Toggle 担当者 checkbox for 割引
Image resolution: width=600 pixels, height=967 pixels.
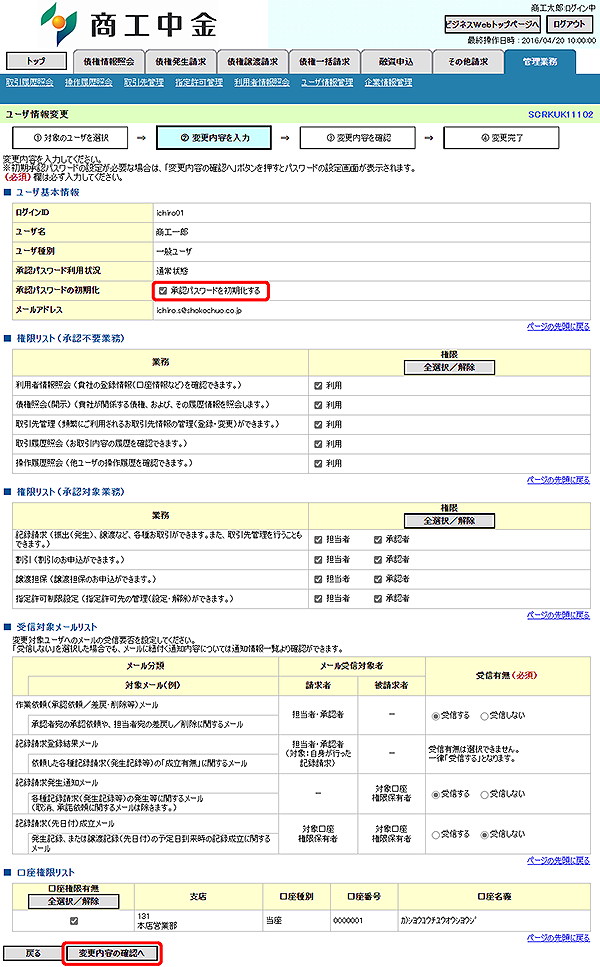(318, 560)
